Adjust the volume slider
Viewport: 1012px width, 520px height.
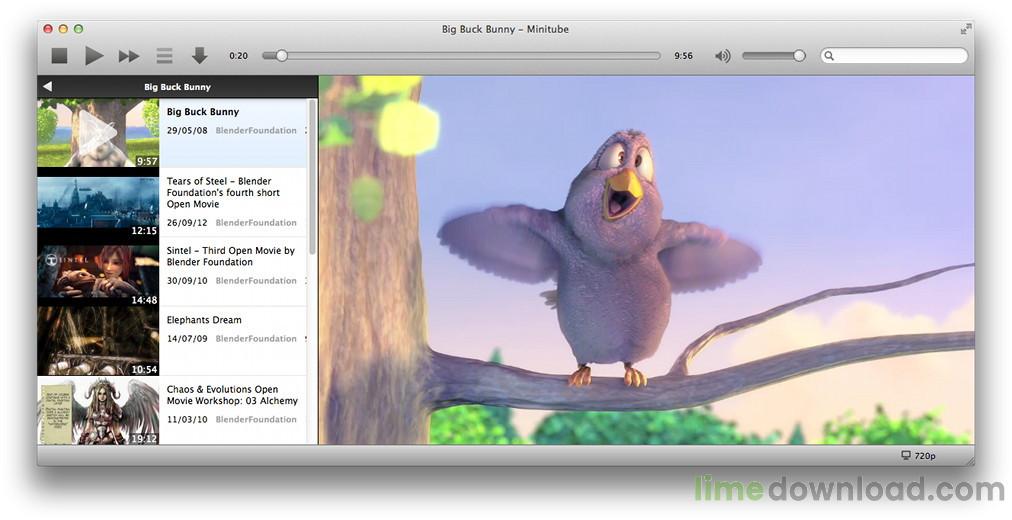[773, 56]
